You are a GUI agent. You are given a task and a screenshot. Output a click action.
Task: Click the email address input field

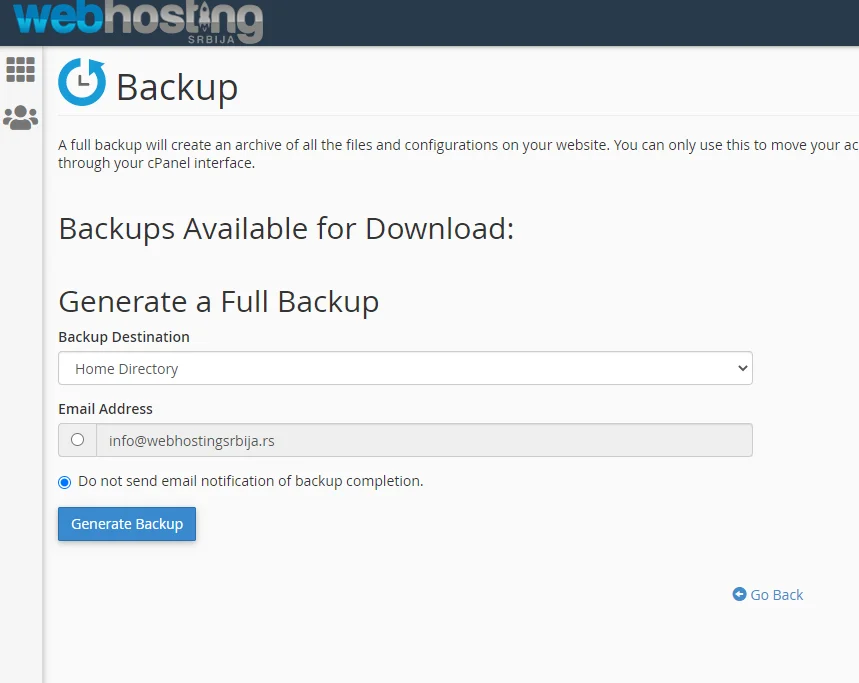(x=425, y=440)
